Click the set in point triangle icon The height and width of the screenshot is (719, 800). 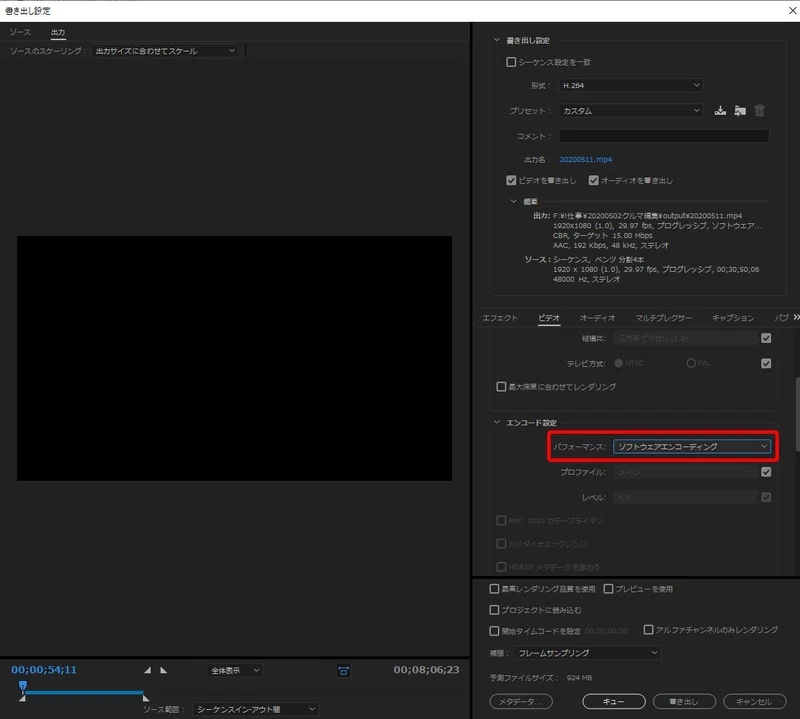tap(147, 670)
